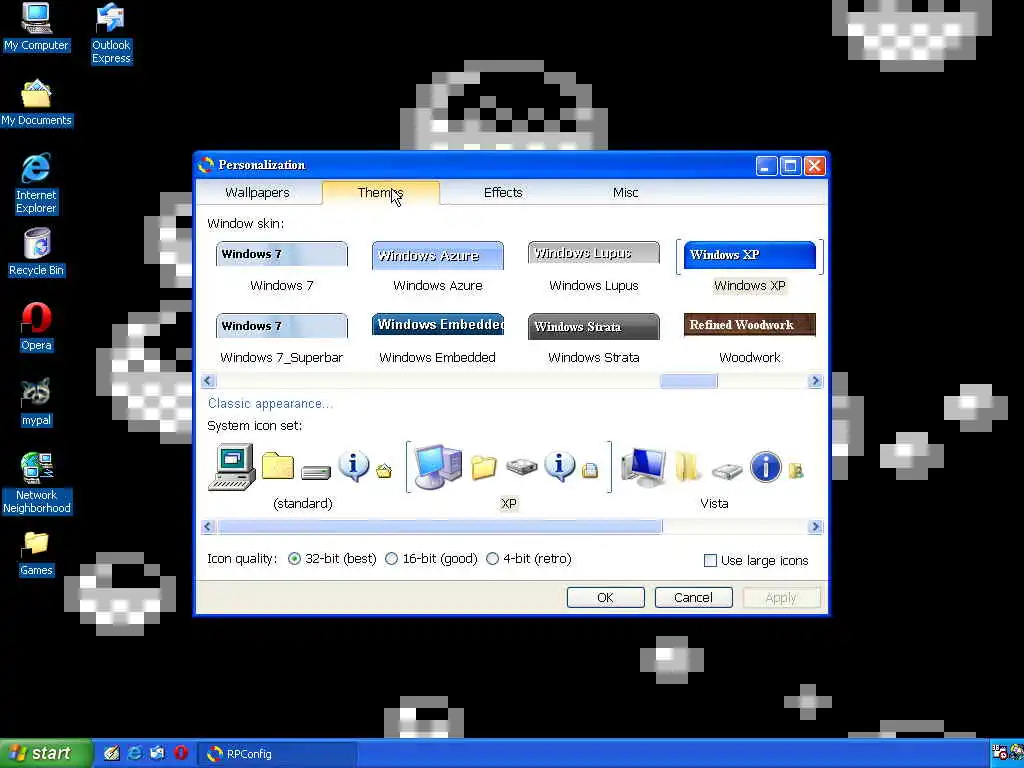Choose Windows 7_Superbar window skin

click(281, 339)
